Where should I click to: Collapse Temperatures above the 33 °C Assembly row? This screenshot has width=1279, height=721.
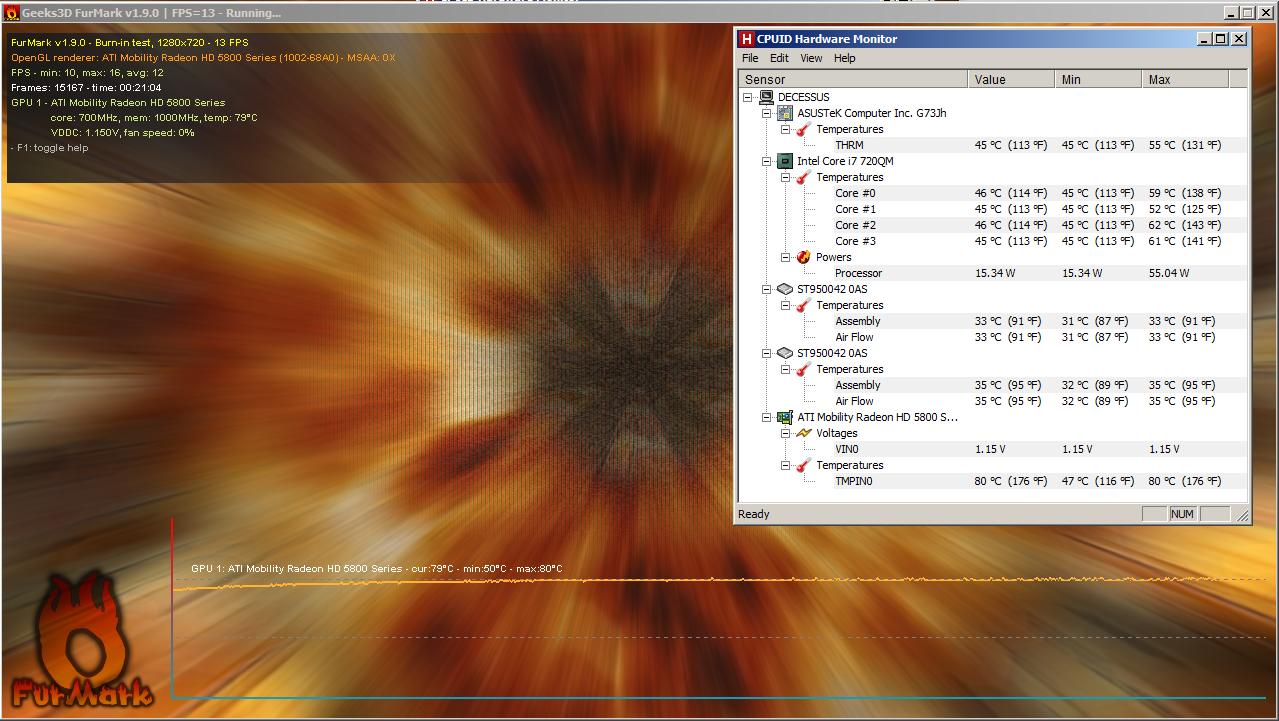coord(786,305)
